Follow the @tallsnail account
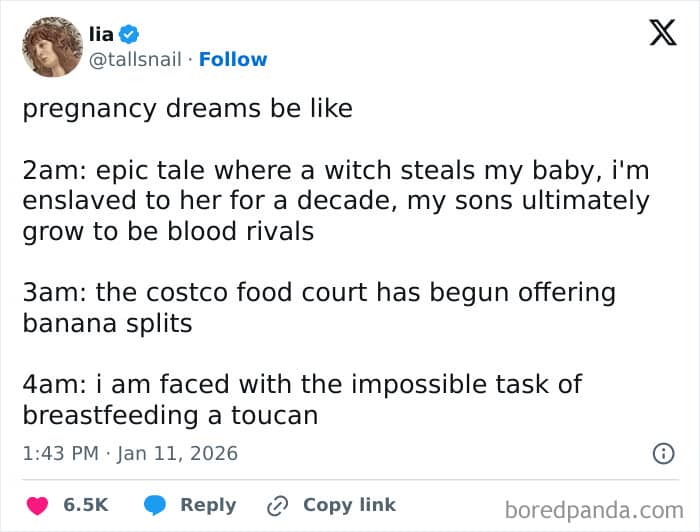Image resolution: width=700 pixels, height=532 pixels. point(233,59)
